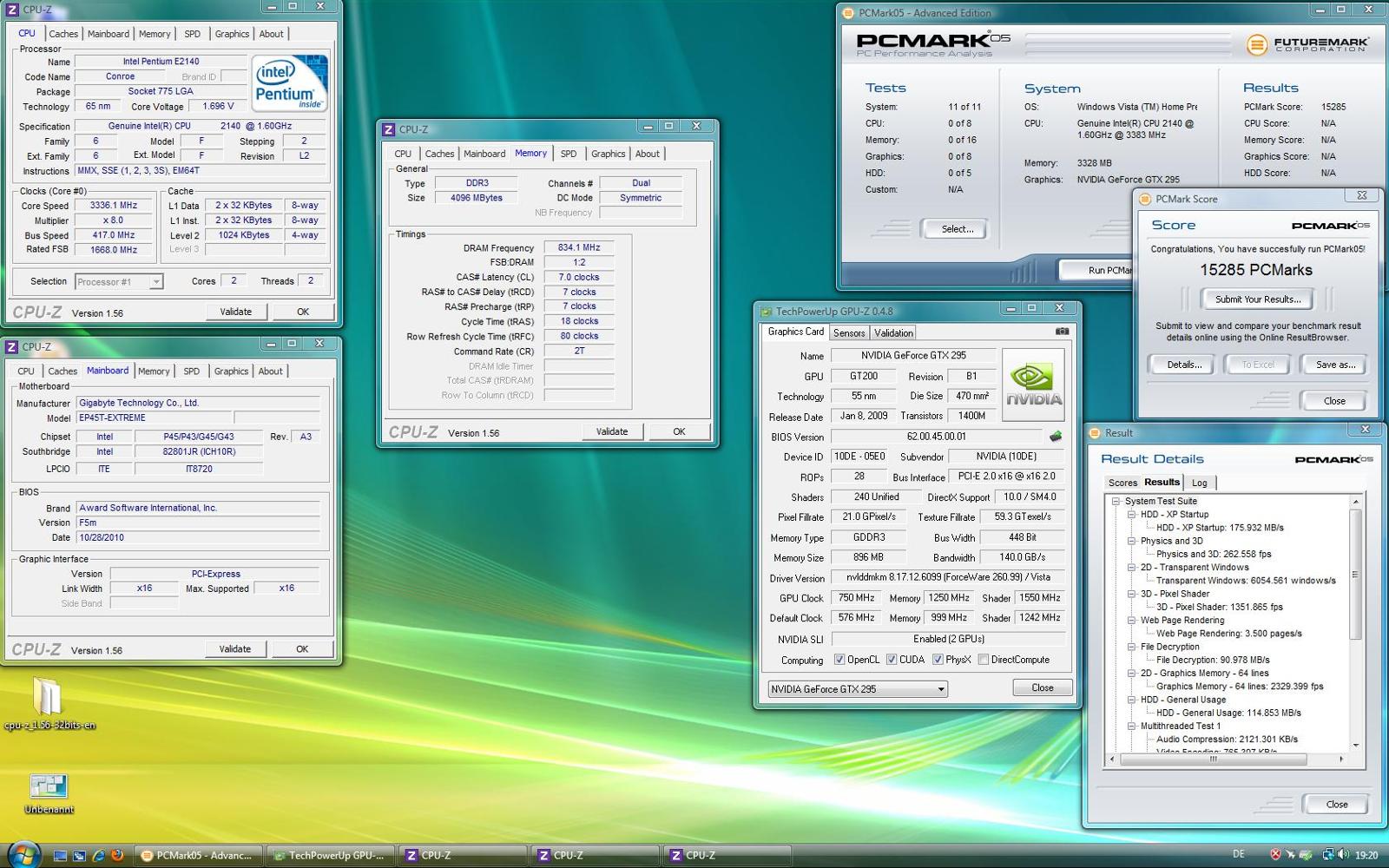Click the GPU-Z screenshot camera icon
This screenshot has height=868, width=1389.
click(1061, 332)
